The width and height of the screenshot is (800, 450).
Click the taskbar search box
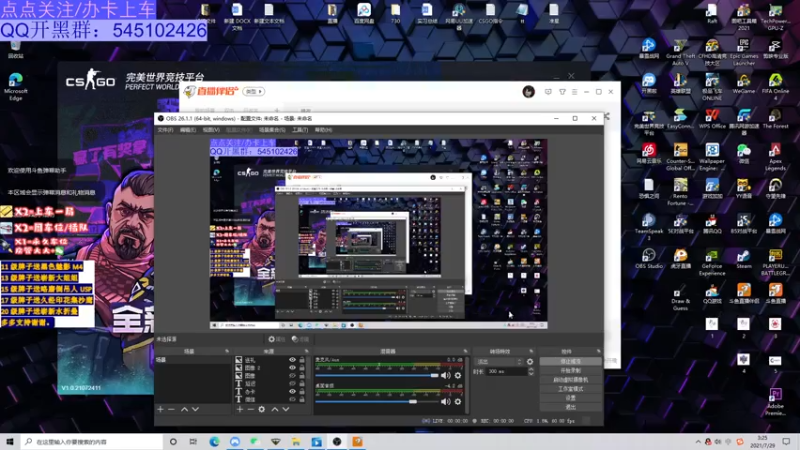[92, 442]
